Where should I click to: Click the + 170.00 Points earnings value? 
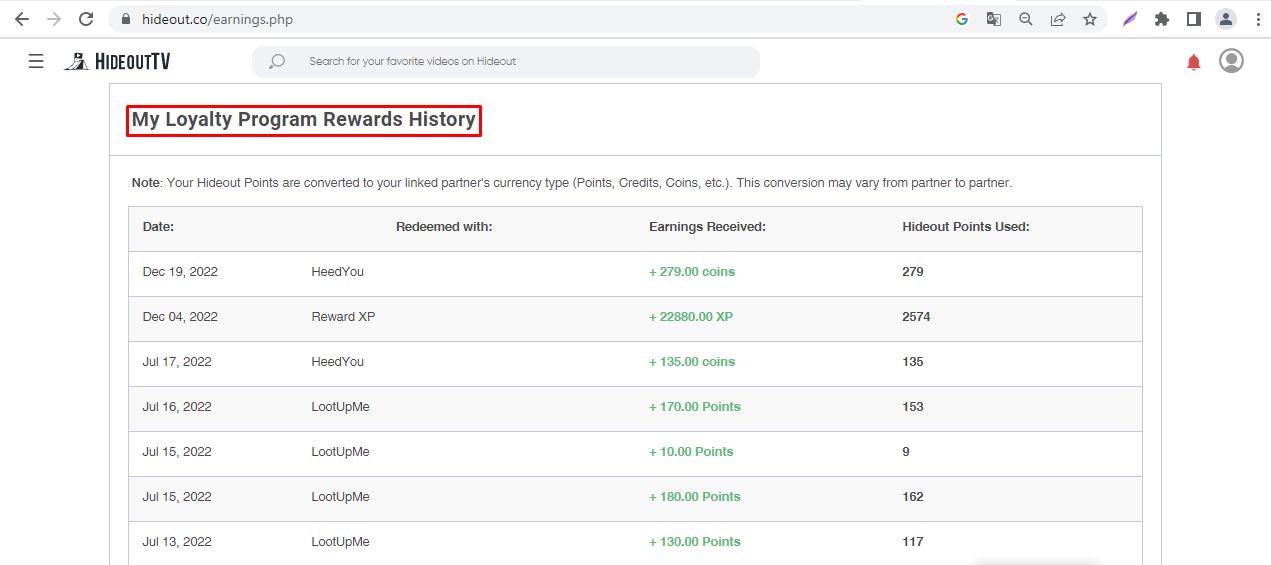click(695, 407)
